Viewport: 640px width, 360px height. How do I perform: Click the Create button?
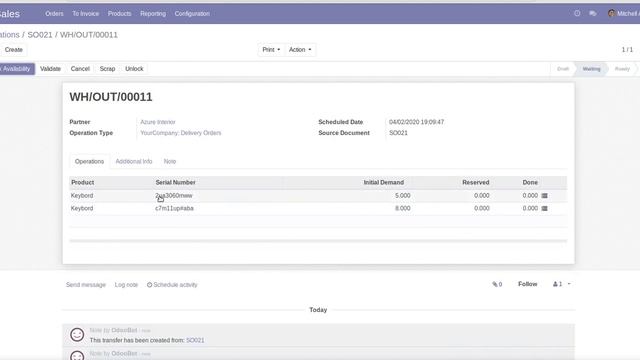point(13,49)
